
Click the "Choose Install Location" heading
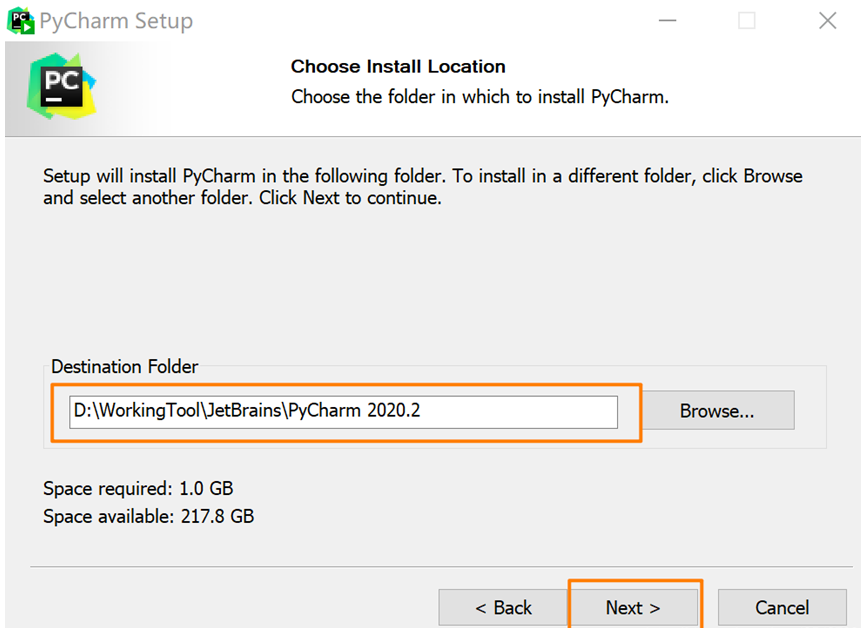398,67
